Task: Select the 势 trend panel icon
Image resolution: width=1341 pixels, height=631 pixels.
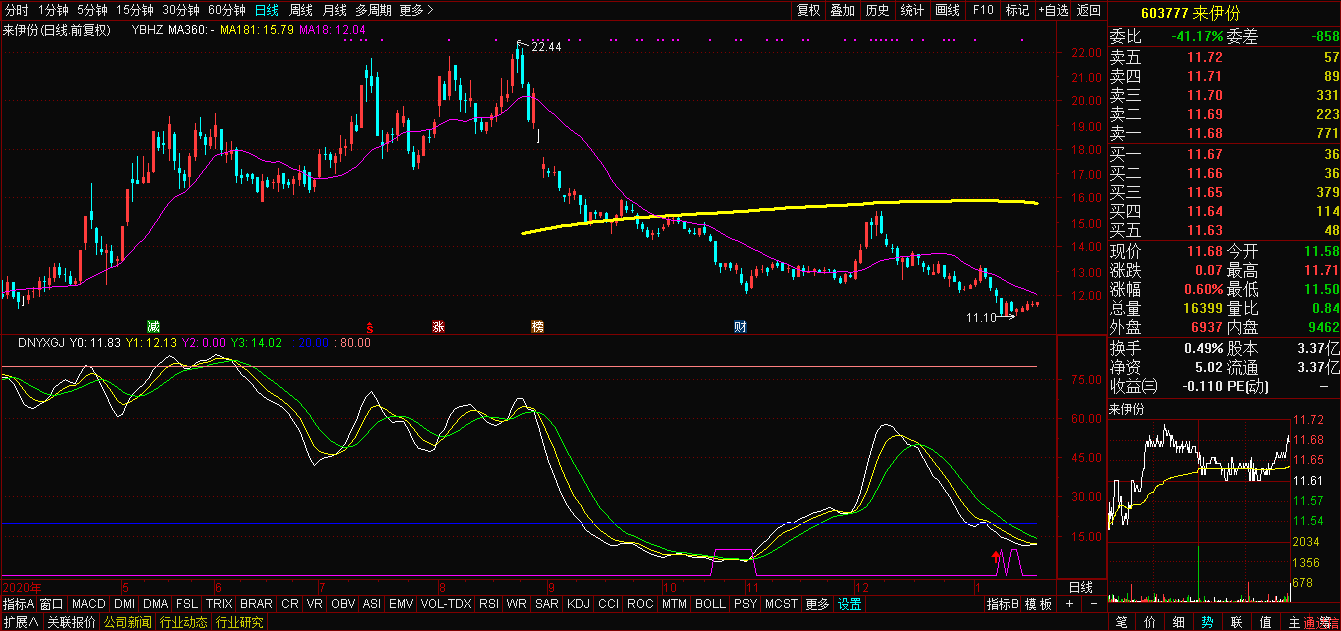Action: point(1208,622)
